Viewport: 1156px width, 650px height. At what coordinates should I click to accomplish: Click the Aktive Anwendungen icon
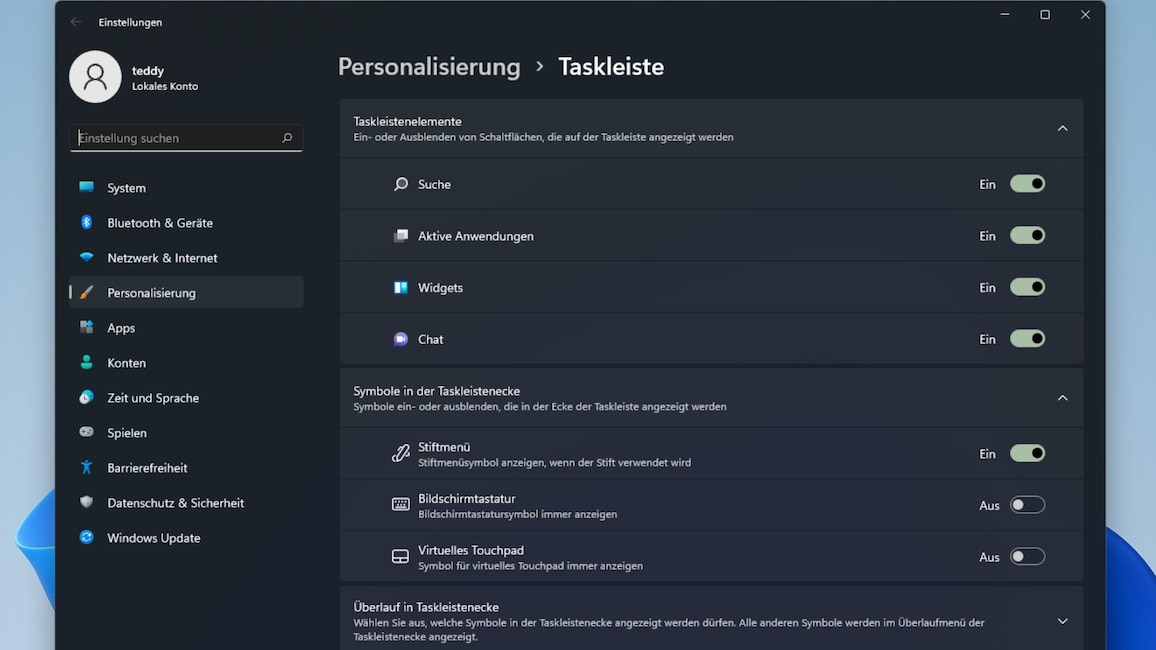point(401,235)
